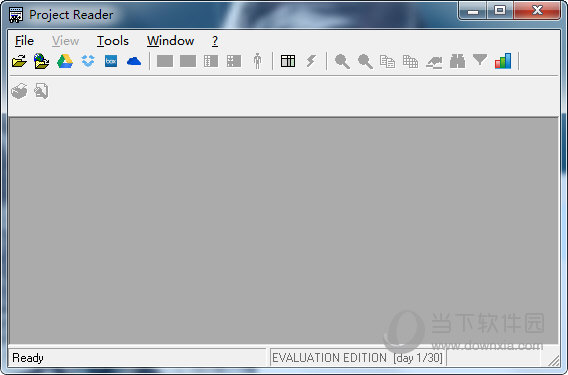Image resolution: width=568 pixels, height=375 pixels.
Task: Click the copy table grid icon
Action: pyautogui.click(x=410, y=61)
